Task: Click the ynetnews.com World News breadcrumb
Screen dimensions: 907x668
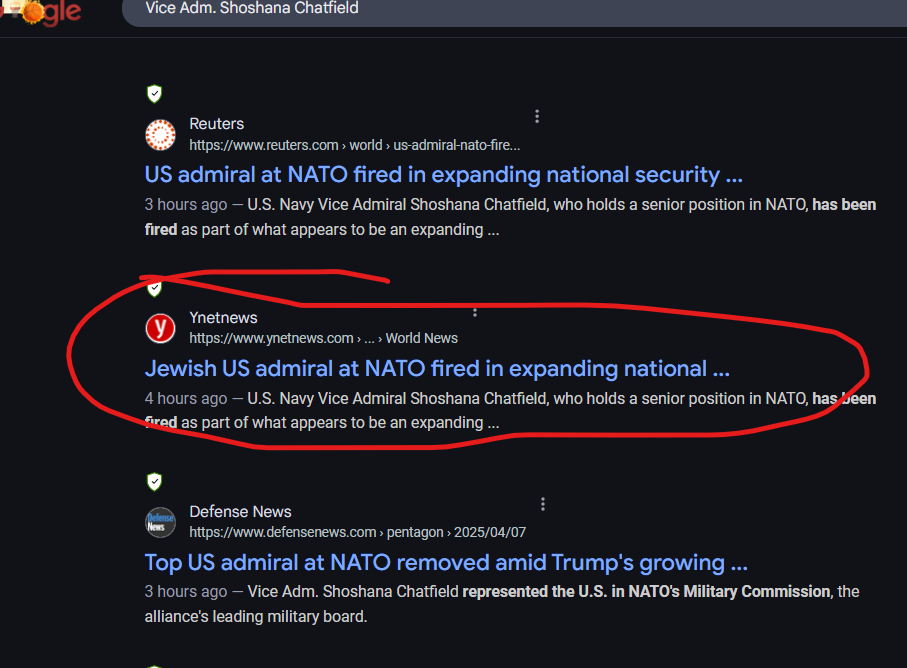Action: (323, 338)
